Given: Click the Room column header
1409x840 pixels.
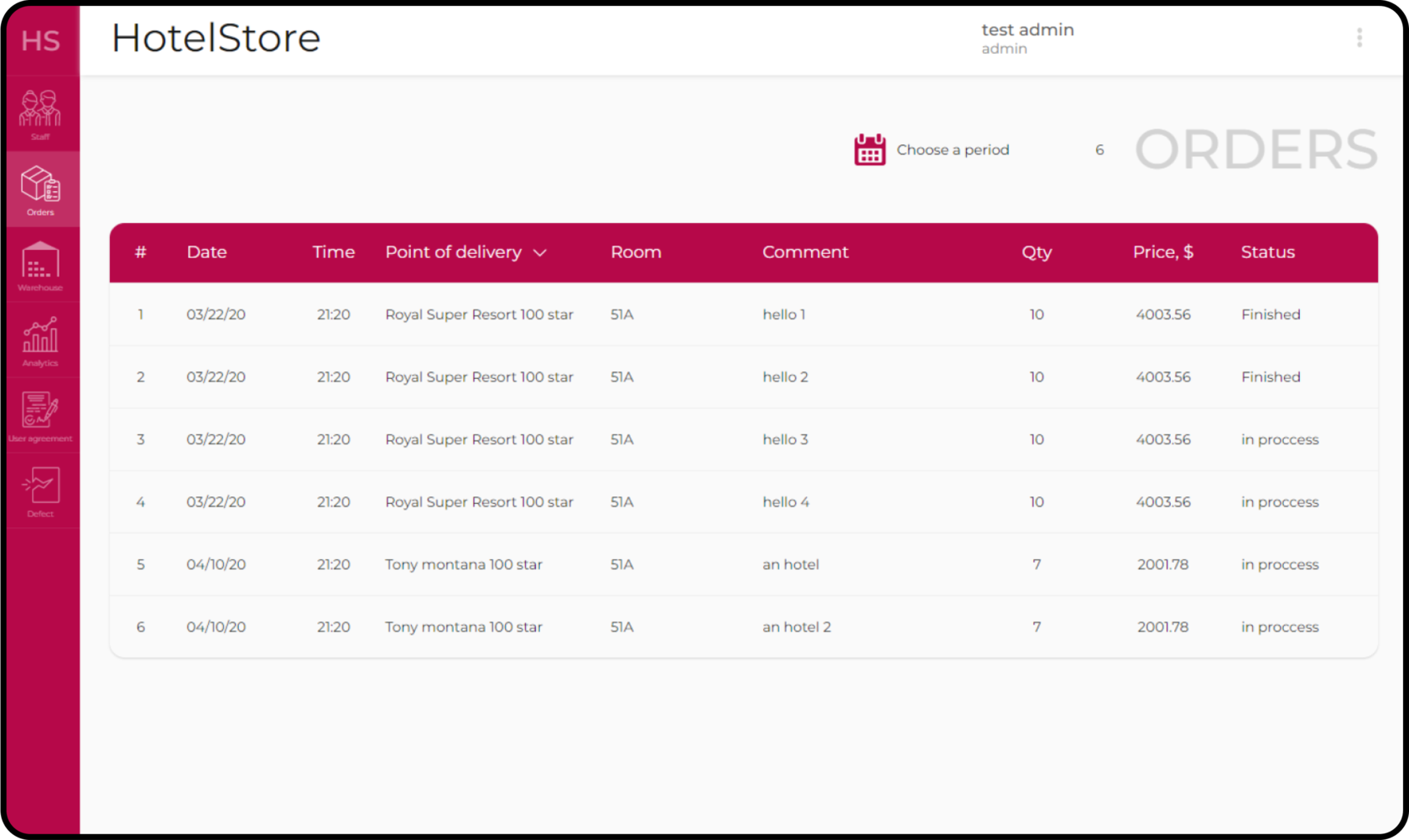Looking at the screenshot, I should pyautogui.click(x=636, y=252).
